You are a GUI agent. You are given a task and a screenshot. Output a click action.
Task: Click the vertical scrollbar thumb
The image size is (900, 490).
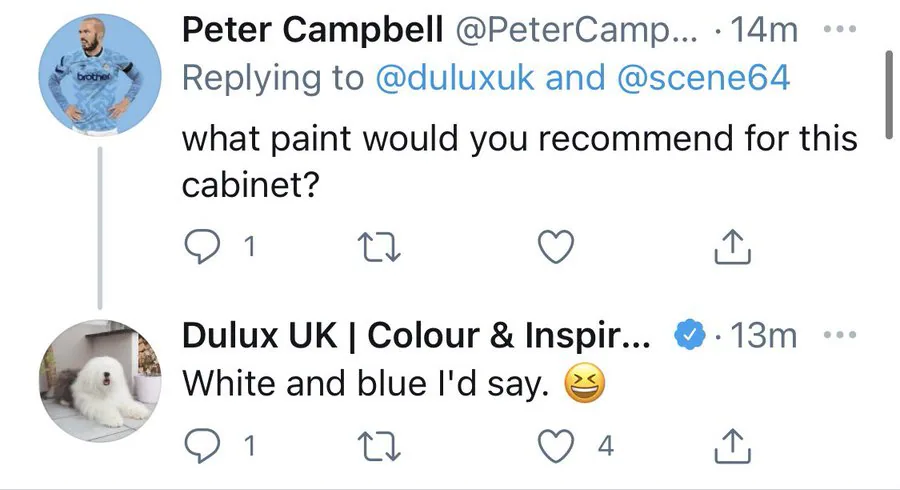tap(889, 92)
